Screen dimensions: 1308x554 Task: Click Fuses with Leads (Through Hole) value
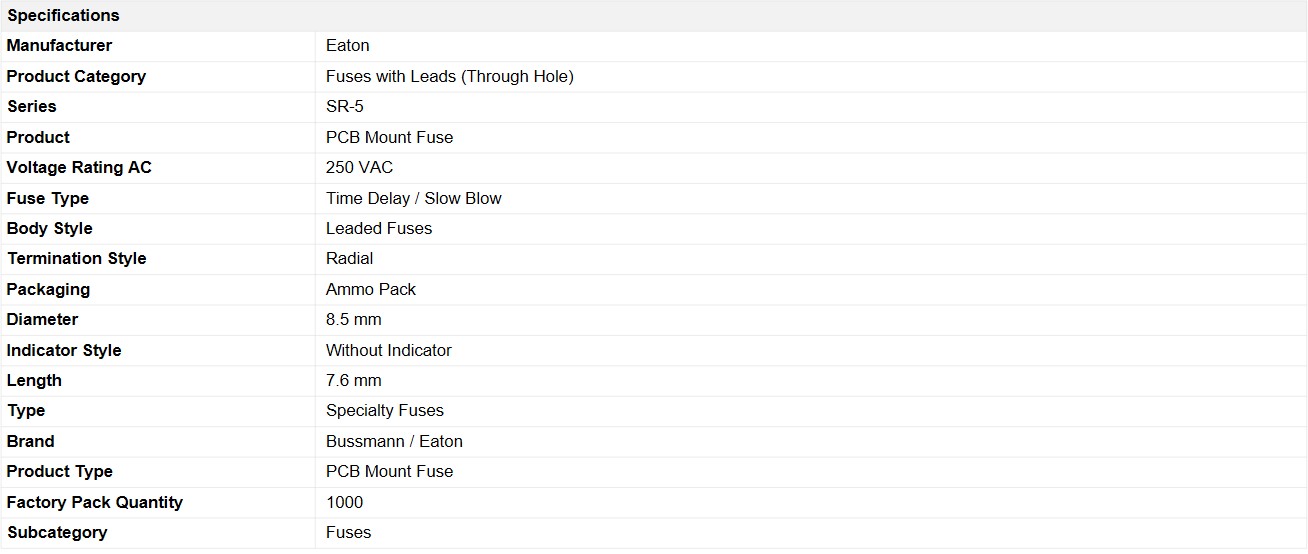coord(450,76)
